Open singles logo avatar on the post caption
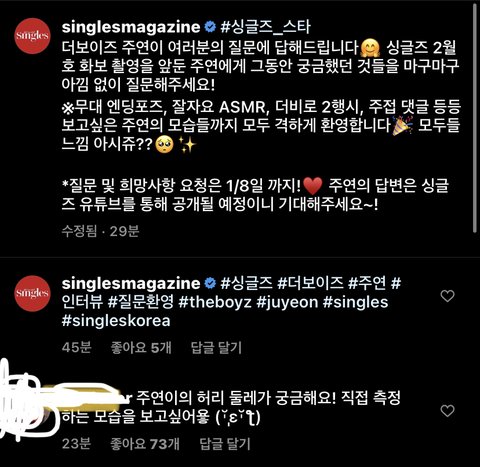Viewport: 480px width, 467px height. click(x=32, y=36)
